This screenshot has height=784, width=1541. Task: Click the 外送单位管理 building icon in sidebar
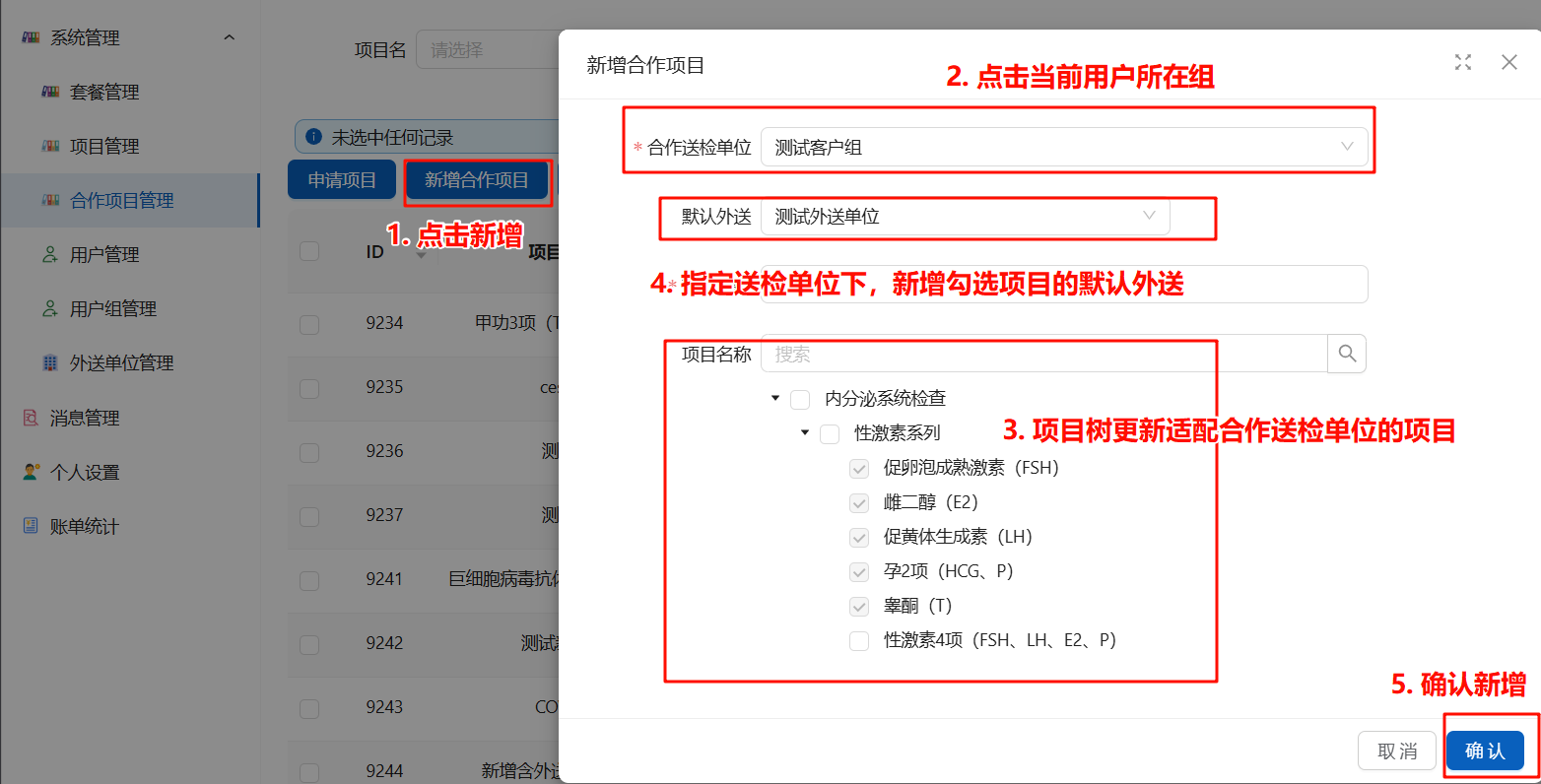coord(50,362)
